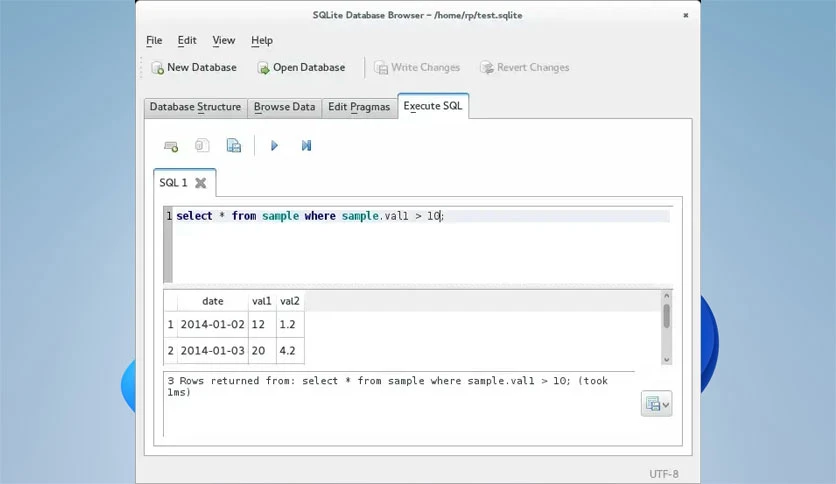The width and height of the screenshot is (836, 484).
Task: Click the 3 Rows returned message
Action: pyautogui.click(x=387, y=386)
